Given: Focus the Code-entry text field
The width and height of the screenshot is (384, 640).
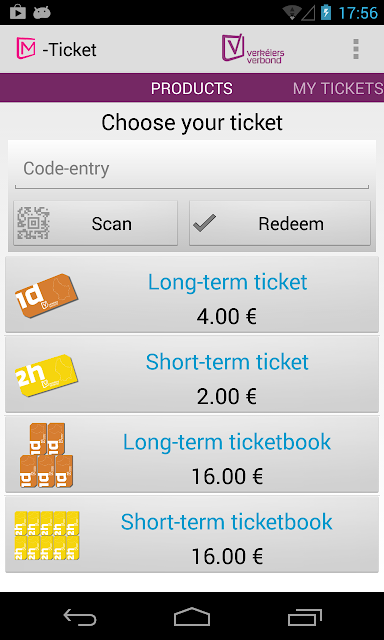Looking at the screenshot, I should (192, 169).
